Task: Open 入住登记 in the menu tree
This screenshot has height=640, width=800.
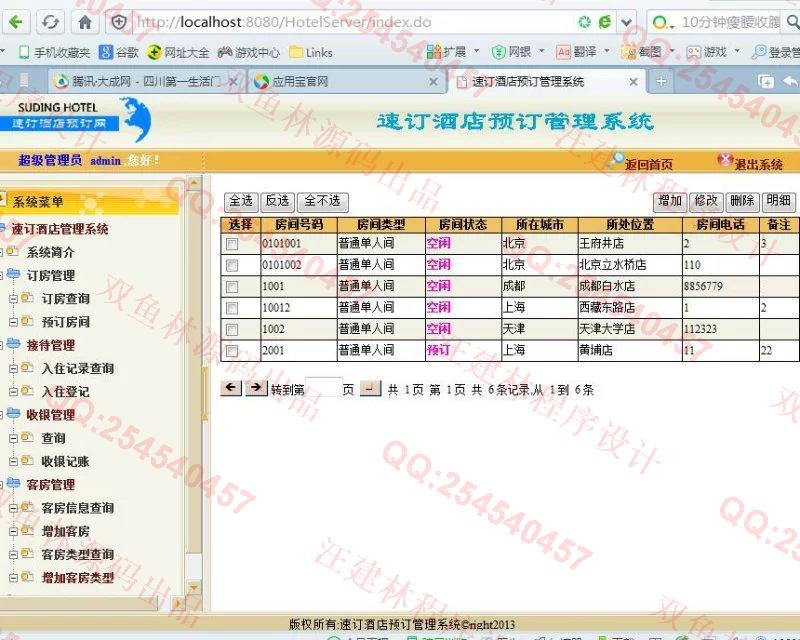Action: point(65,392)
